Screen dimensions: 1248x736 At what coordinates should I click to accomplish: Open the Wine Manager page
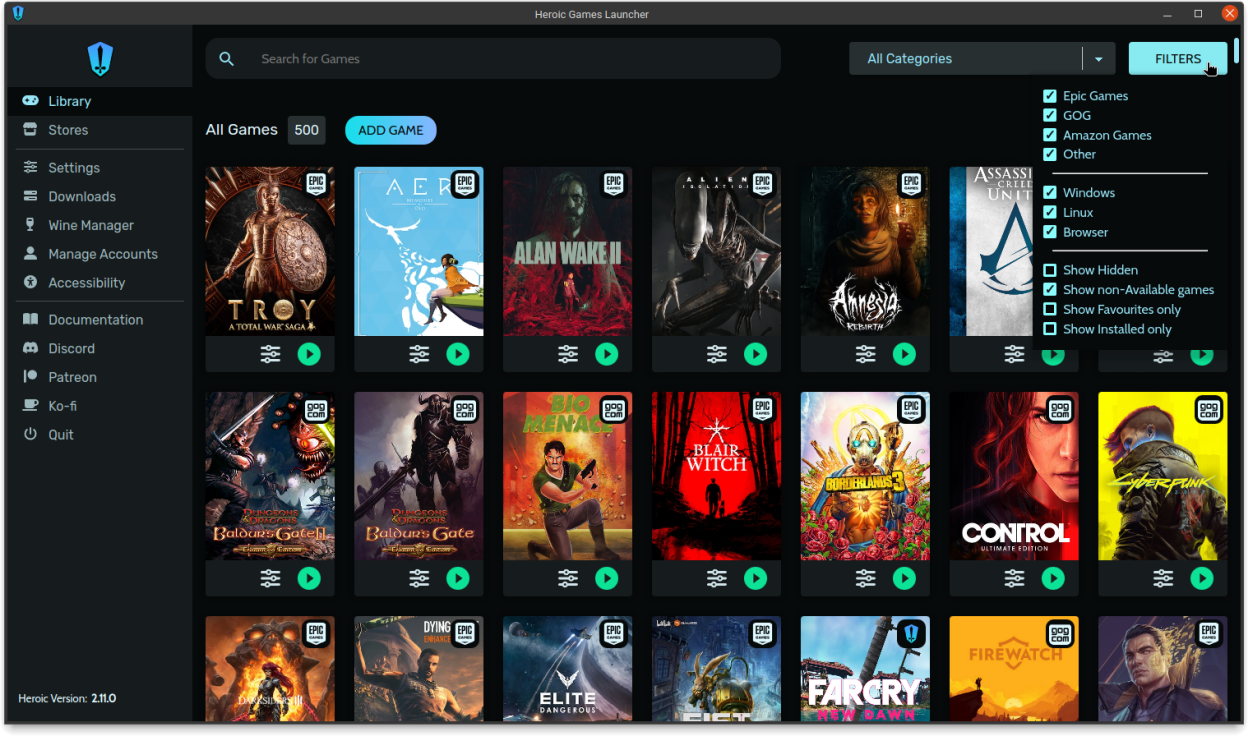90,225
